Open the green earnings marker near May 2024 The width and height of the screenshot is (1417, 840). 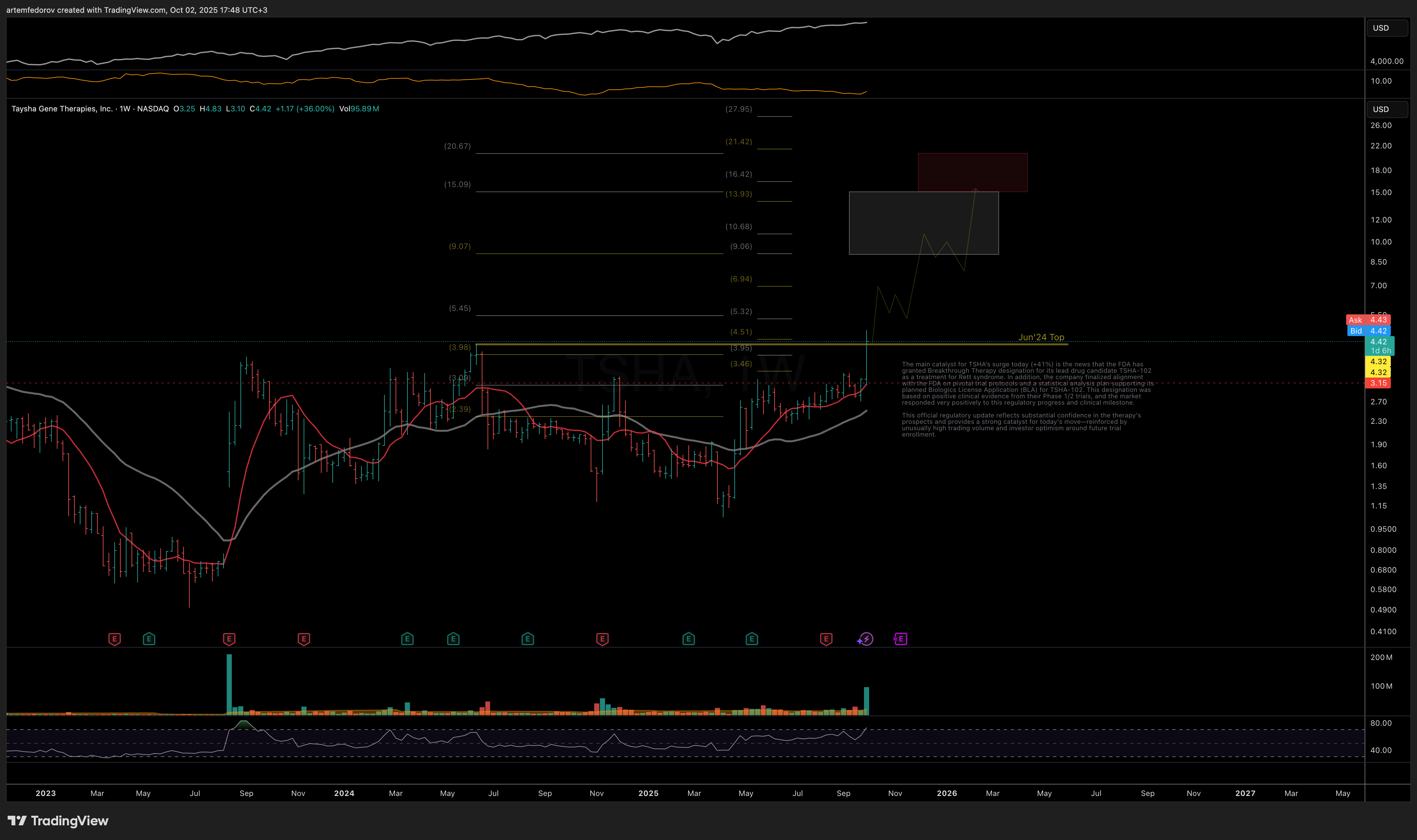[453, 639]
